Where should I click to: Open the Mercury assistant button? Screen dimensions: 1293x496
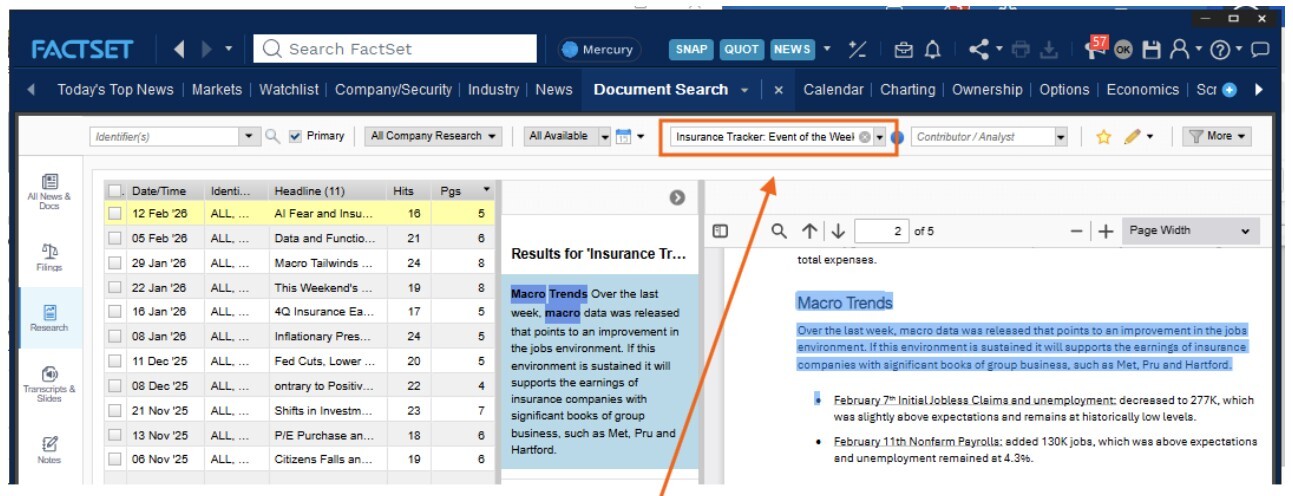tap(597, 49)
